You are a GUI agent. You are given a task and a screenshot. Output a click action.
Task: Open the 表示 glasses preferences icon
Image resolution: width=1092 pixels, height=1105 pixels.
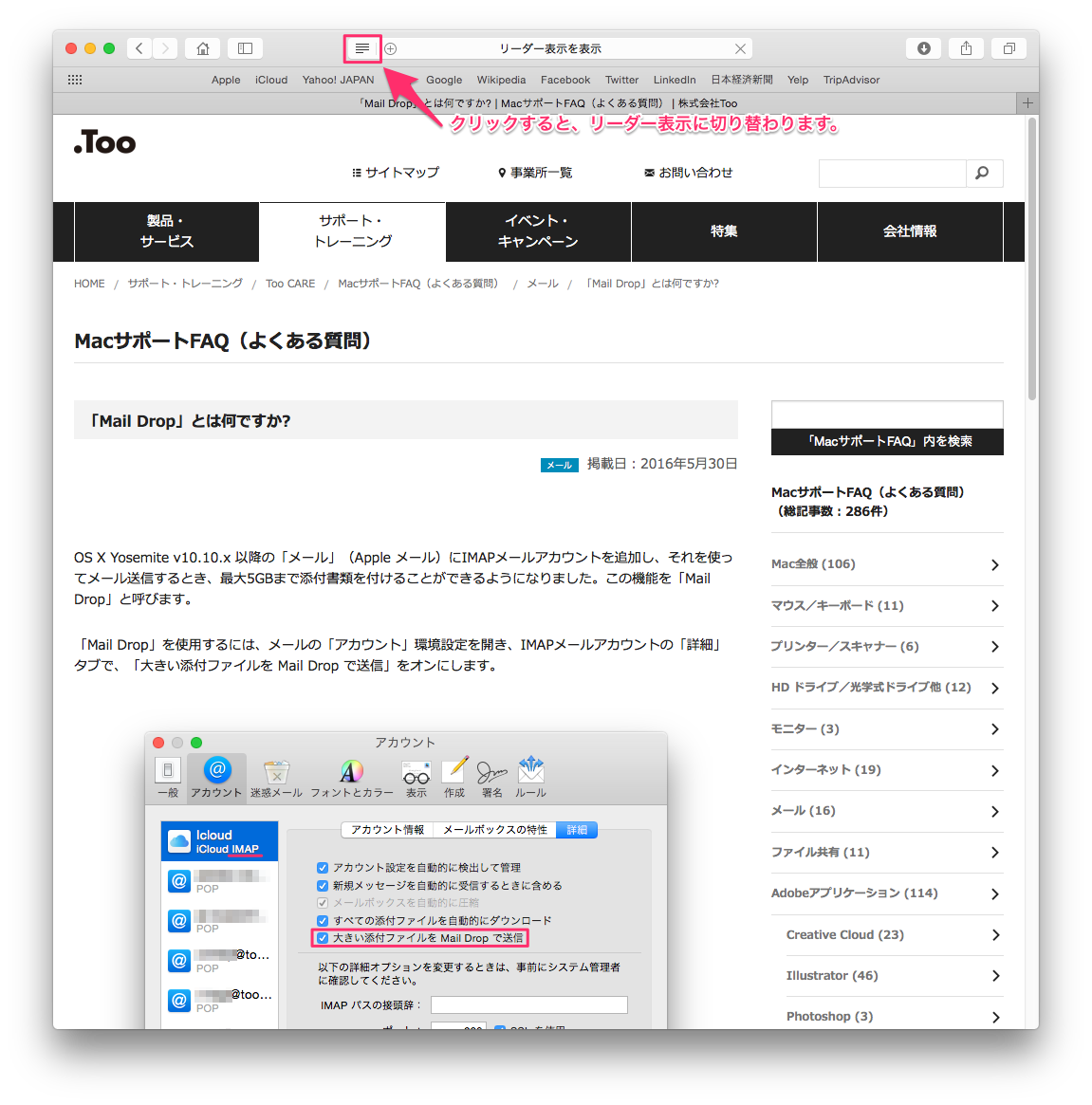pyautogui.click(x=416, y=778)
